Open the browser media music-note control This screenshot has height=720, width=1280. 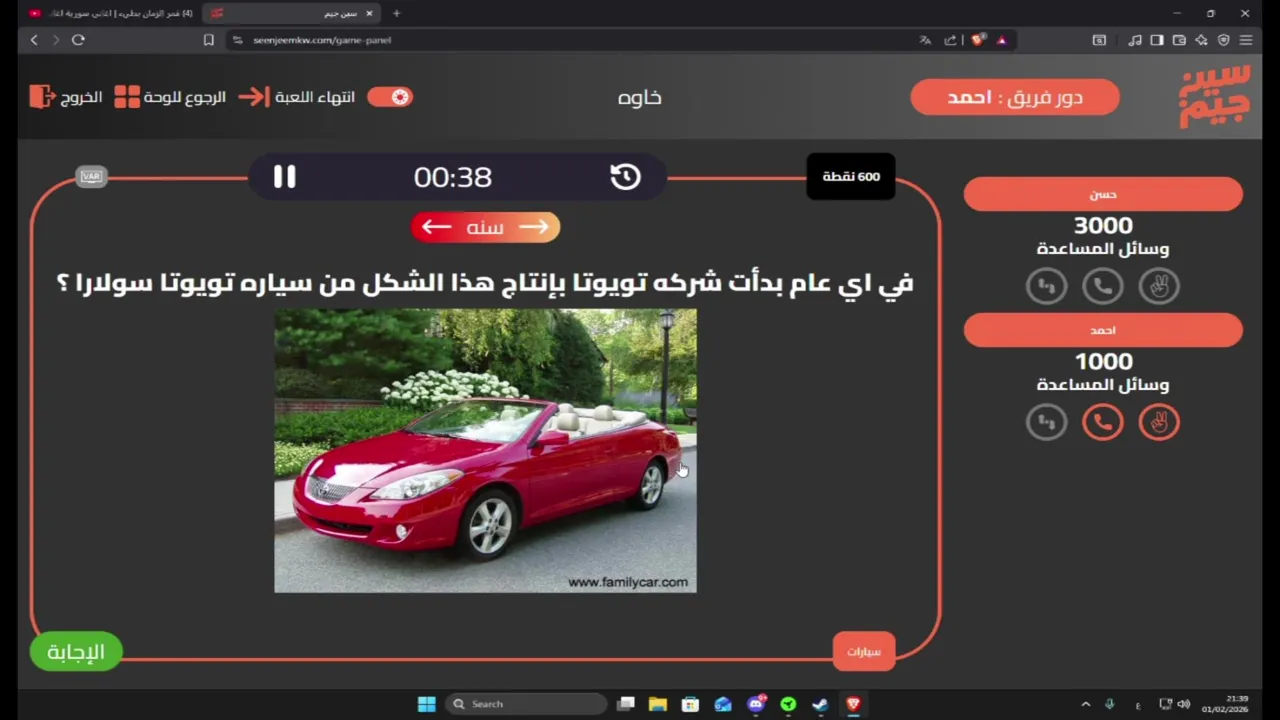click(x=1135, y=40)
